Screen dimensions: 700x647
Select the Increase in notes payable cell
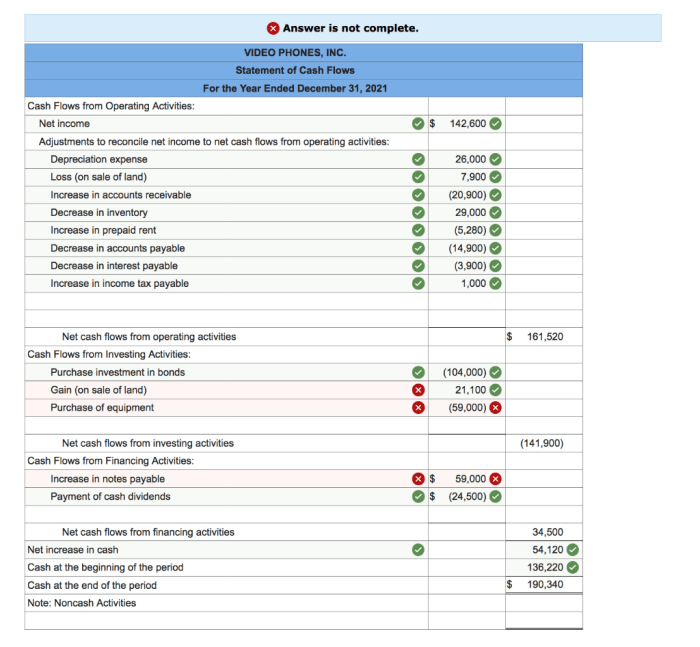click(226, 479)
